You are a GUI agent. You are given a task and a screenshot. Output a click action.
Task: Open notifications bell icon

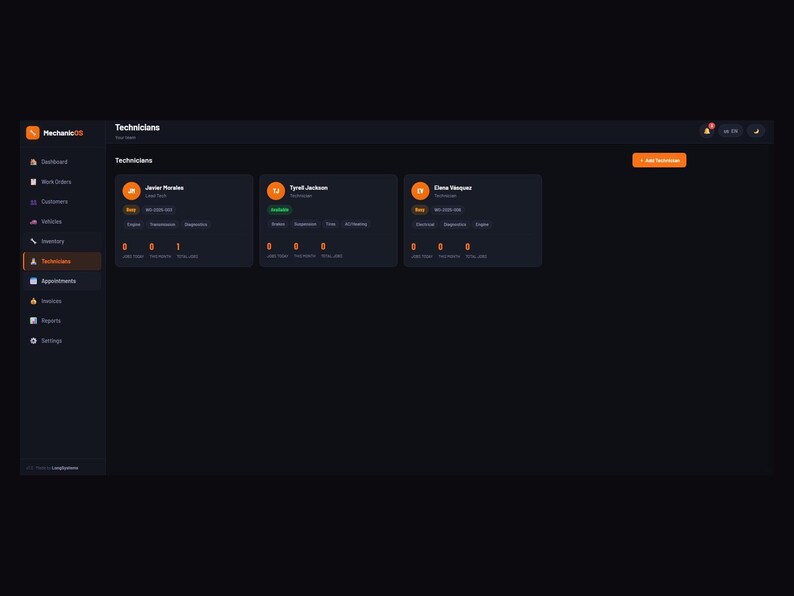pos(707,131)
